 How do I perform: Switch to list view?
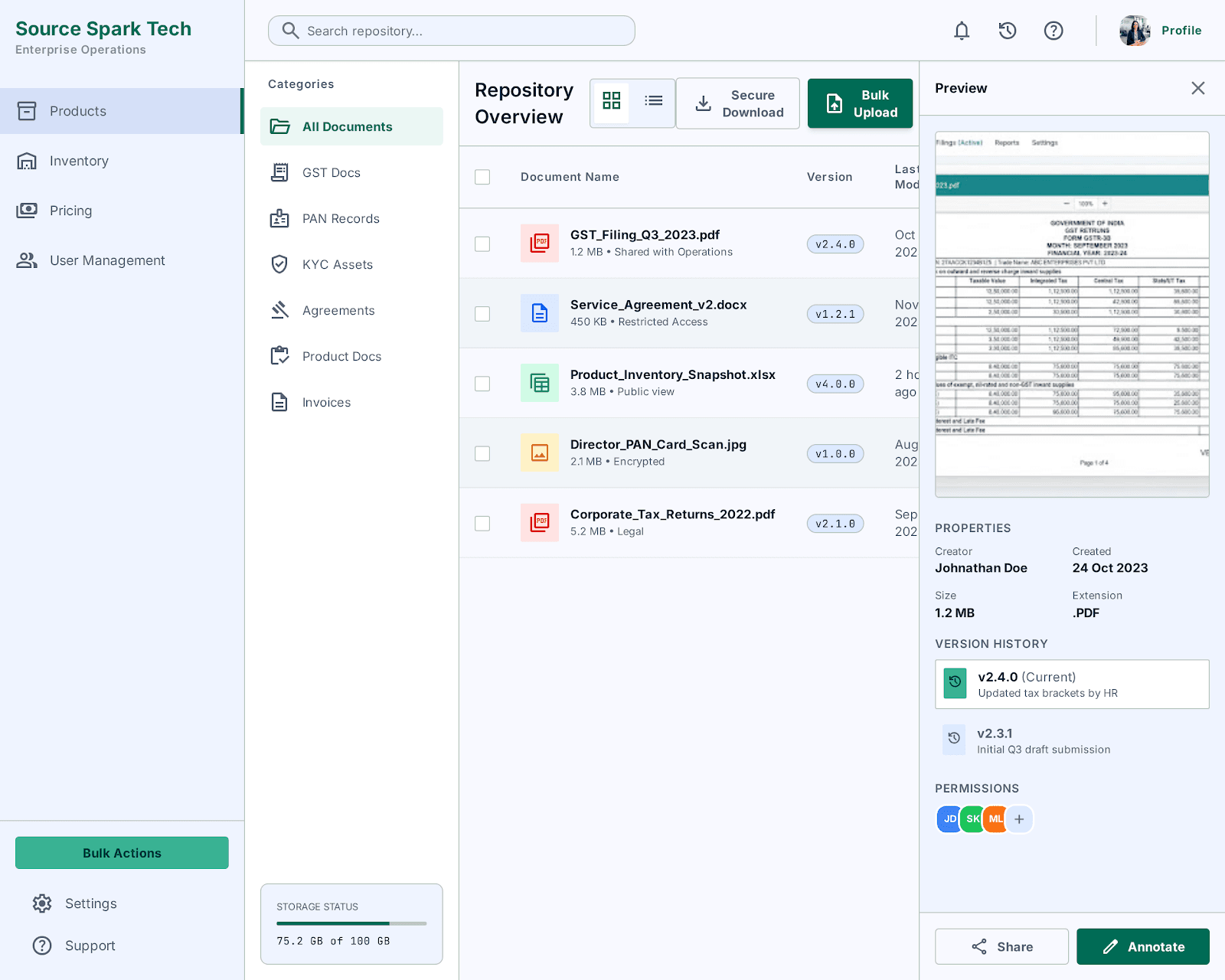click(x=653, y=101)
